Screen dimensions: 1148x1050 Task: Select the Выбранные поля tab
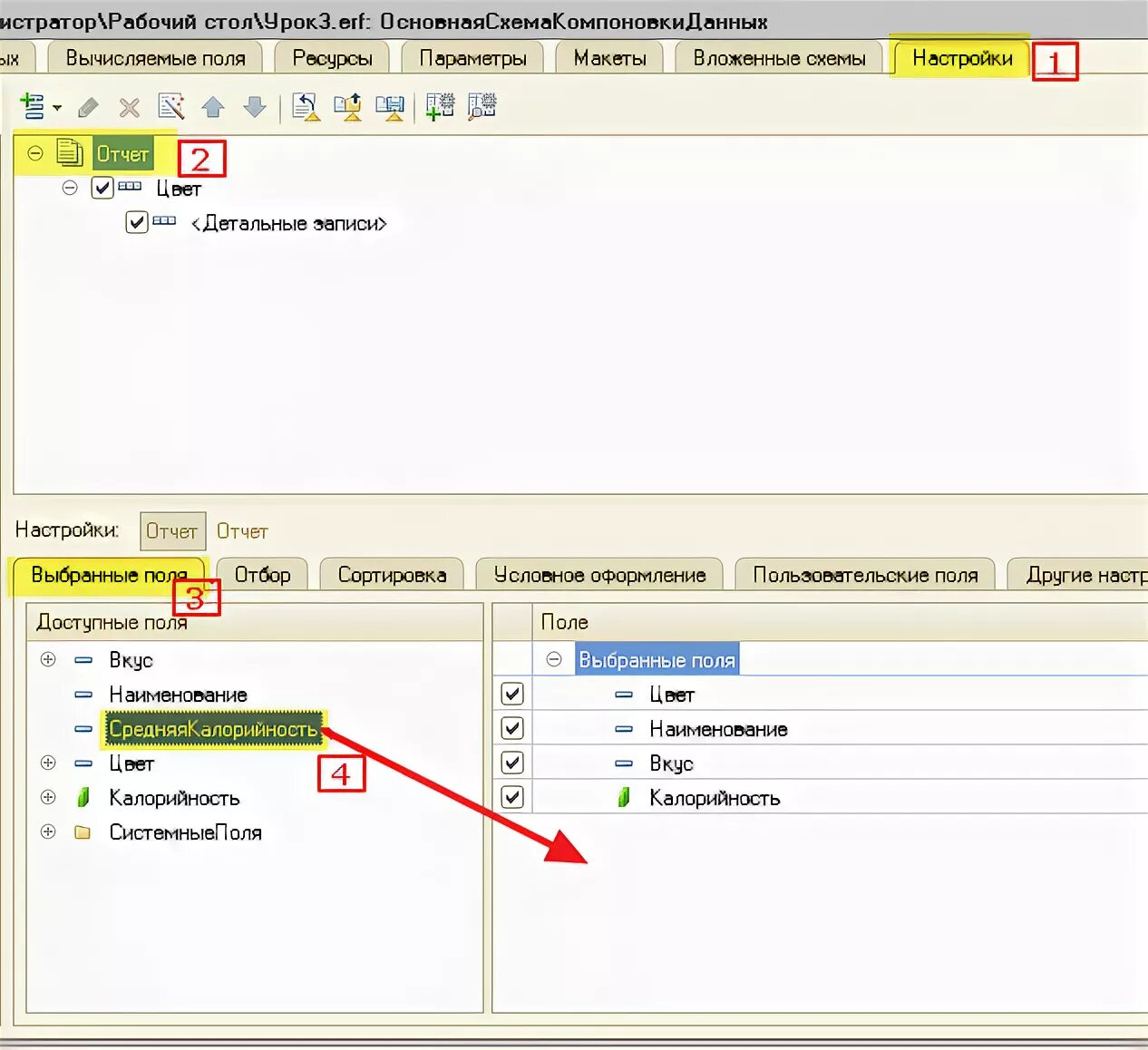pyautogui.click(x=109, y=575)
